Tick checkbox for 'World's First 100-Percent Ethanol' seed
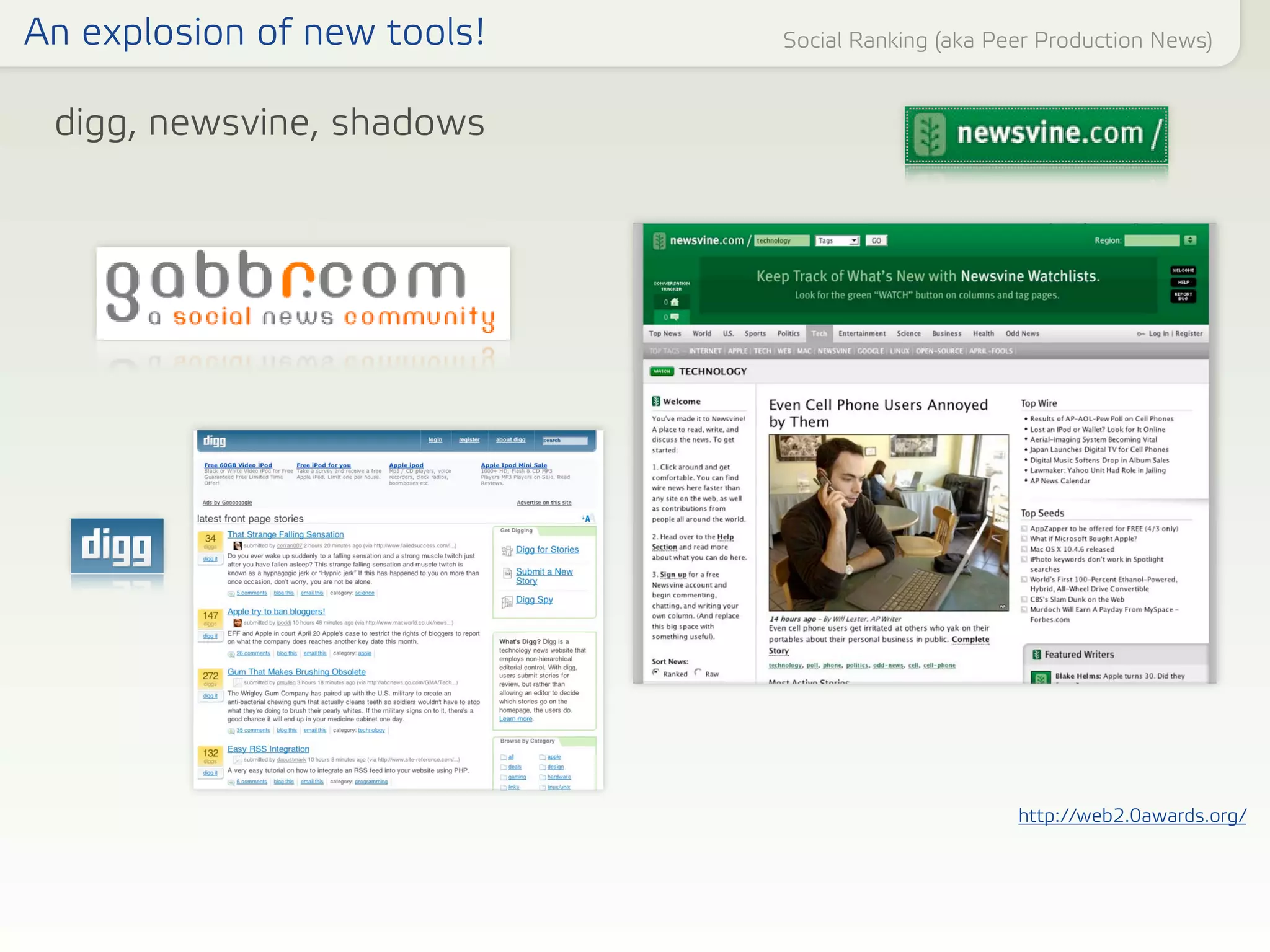 click(x=1024, y=580)
